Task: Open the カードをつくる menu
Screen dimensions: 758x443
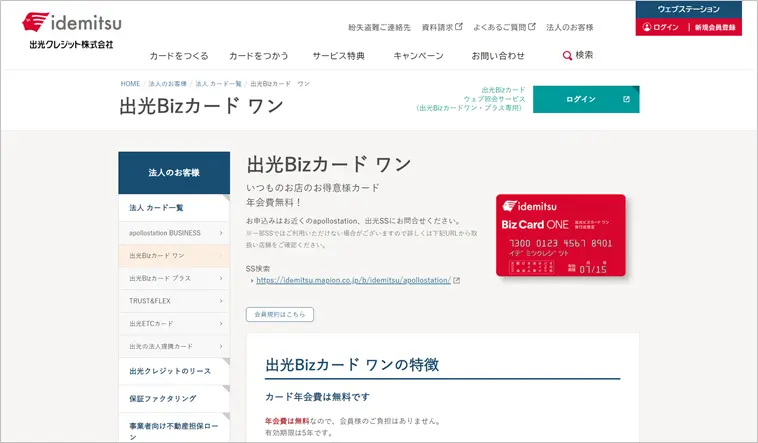Action: coord(179,56)
